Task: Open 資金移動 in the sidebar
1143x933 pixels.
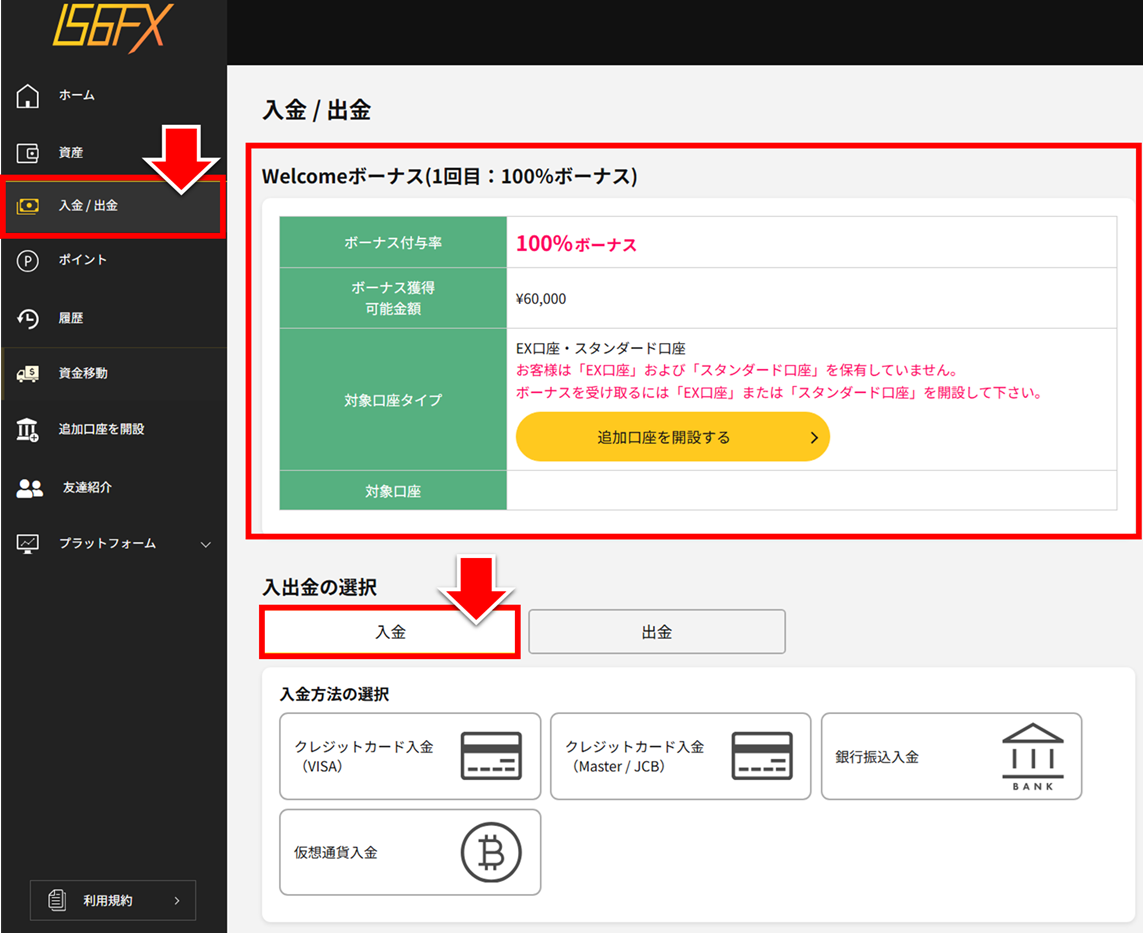Action: [x=114, y=374]
